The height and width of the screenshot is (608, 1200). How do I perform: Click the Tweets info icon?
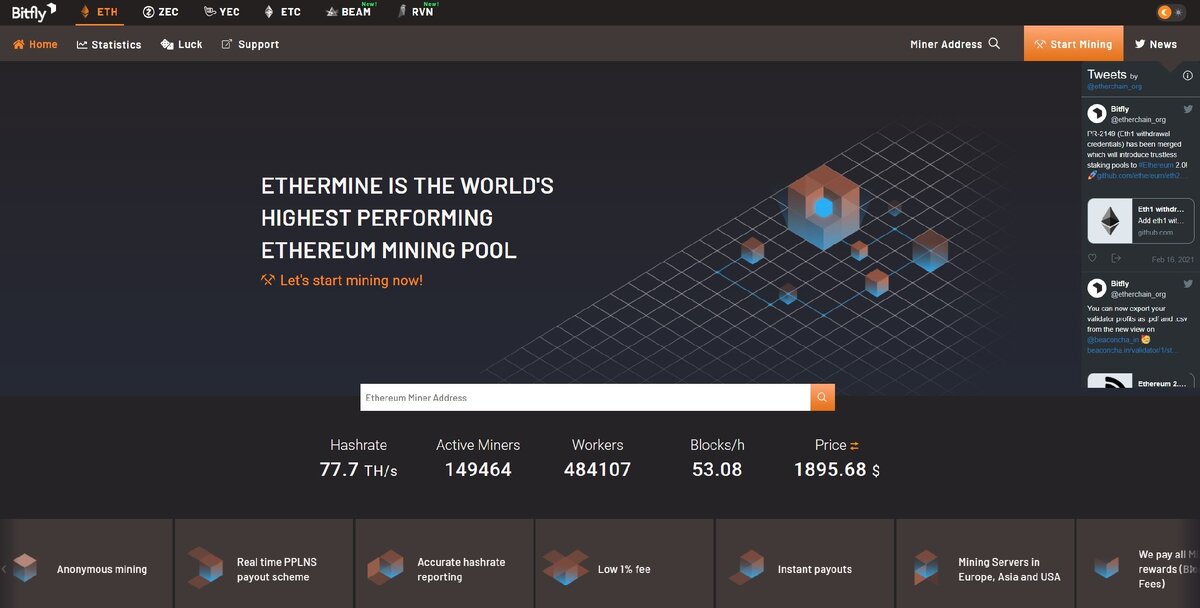tap(1187, 75)
